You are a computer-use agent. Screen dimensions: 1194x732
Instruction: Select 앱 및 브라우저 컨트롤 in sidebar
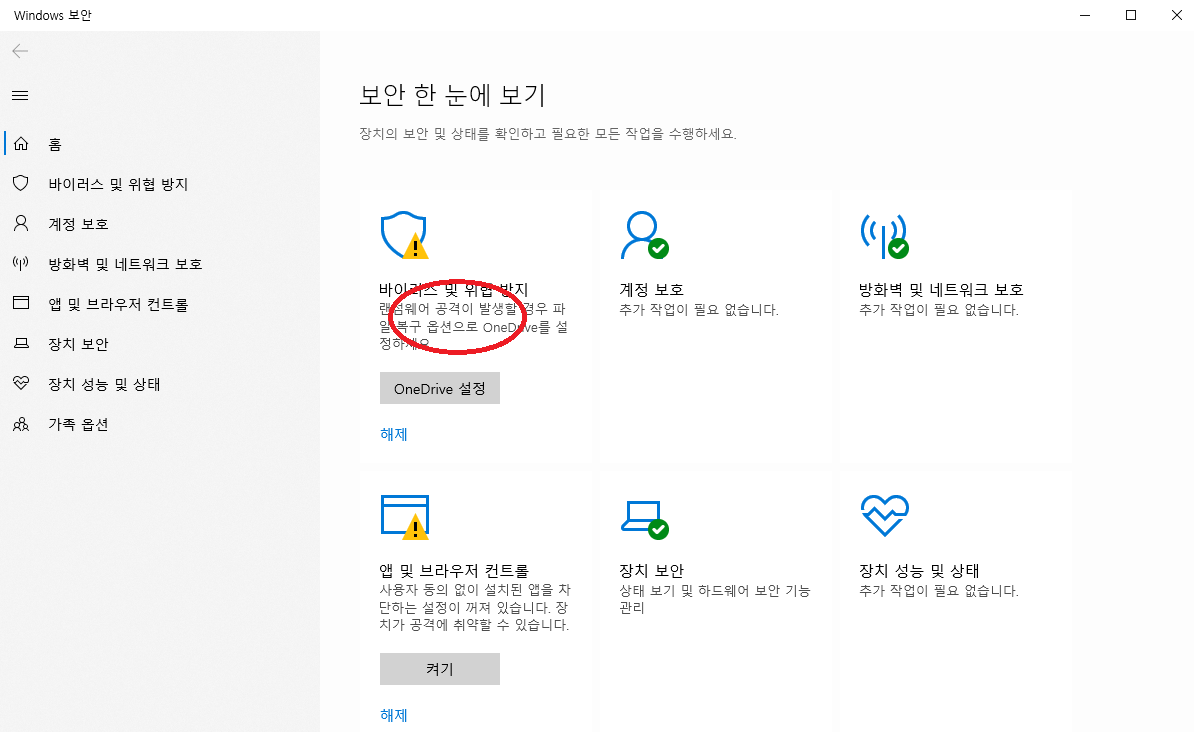click(x=118, y=304)
